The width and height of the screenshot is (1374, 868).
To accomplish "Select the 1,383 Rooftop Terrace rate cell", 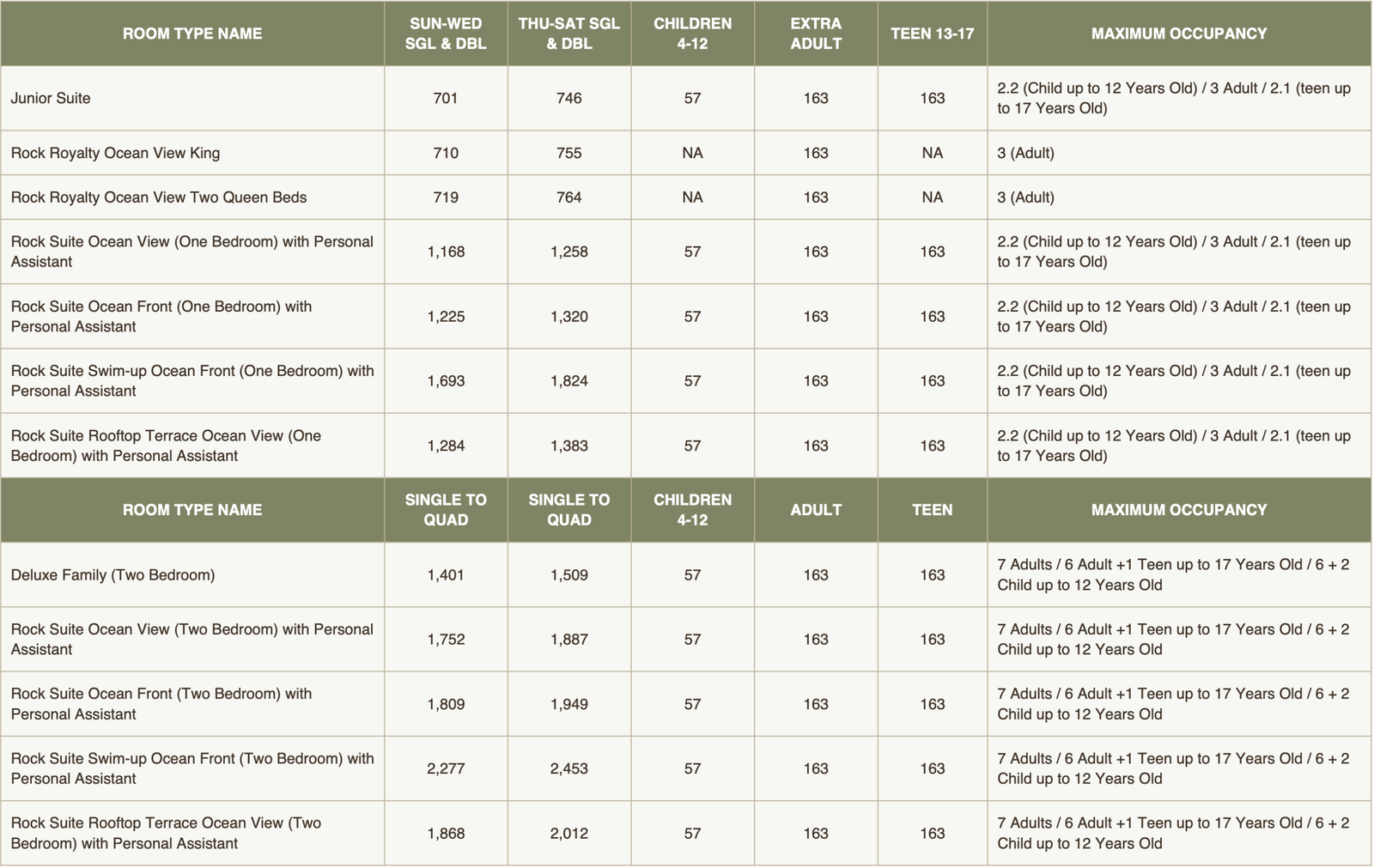I will [x=569, y=446].
